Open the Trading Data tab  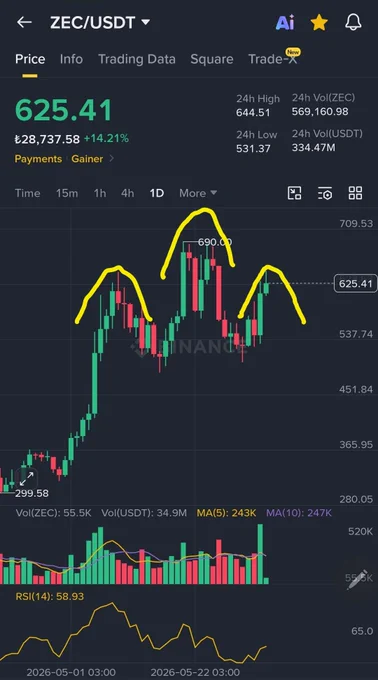pyautogui.click(x=137, y=59)
